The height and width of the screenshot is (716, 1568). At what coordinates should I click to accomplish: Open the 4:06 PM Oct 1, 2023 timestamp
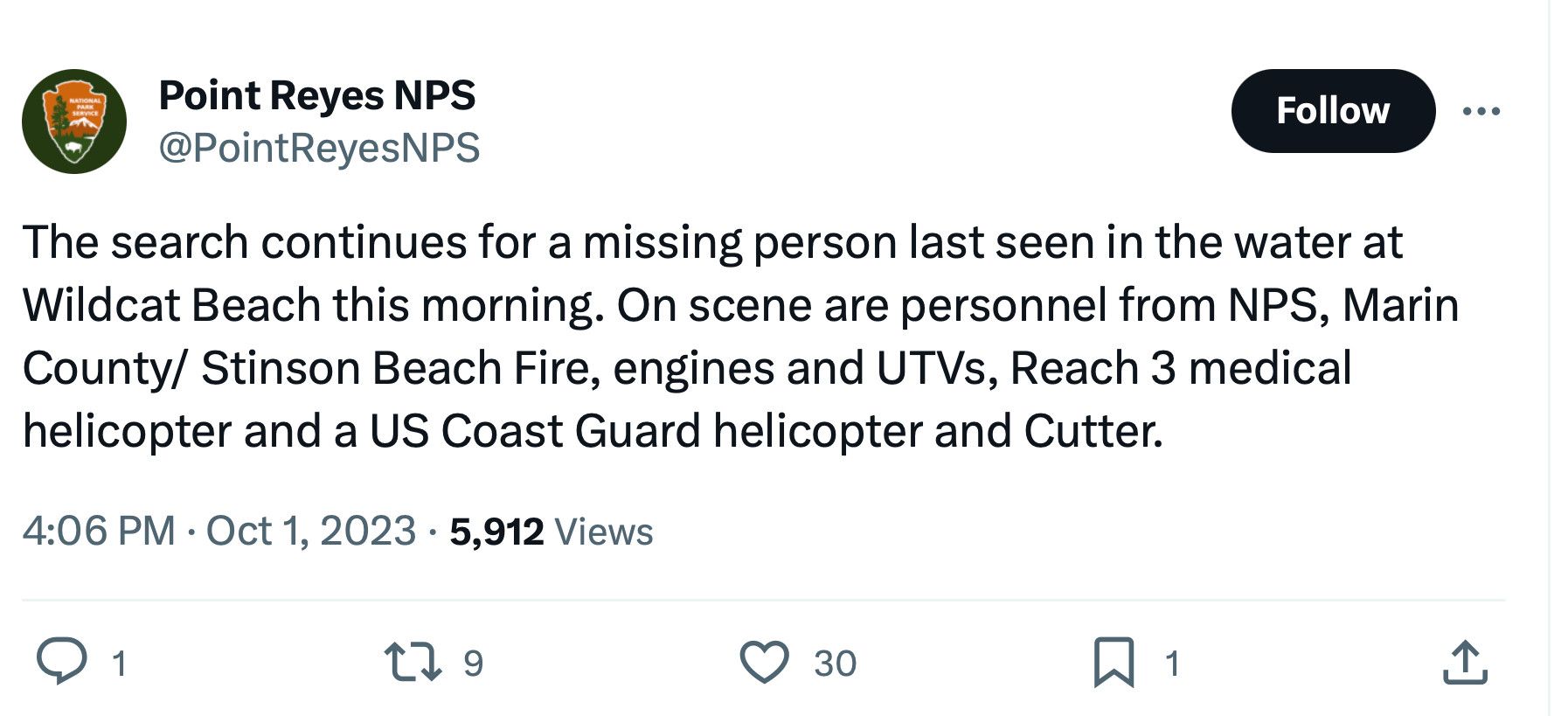coord(219,531)
